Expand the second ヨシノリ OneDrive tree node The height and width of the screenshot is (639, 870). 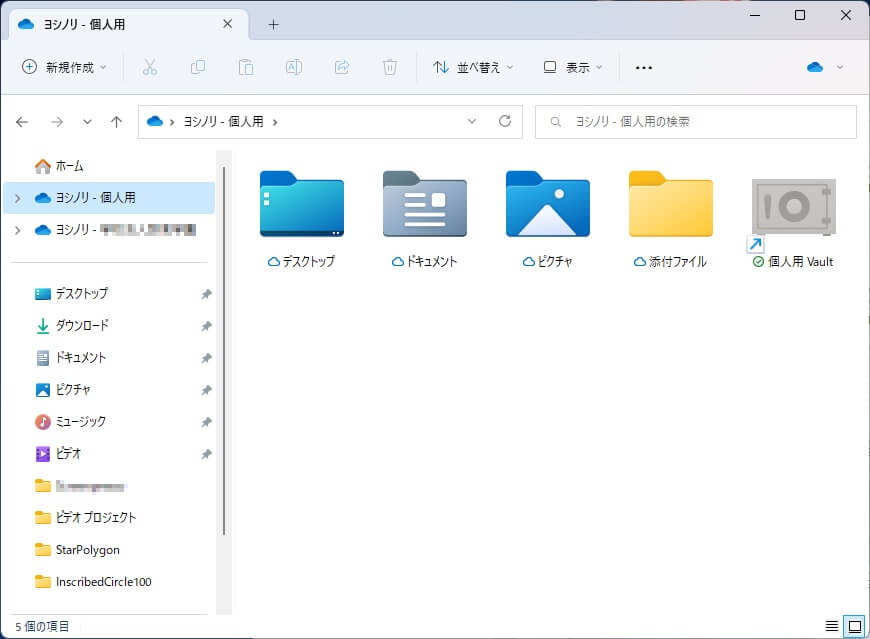coord(18,230)
